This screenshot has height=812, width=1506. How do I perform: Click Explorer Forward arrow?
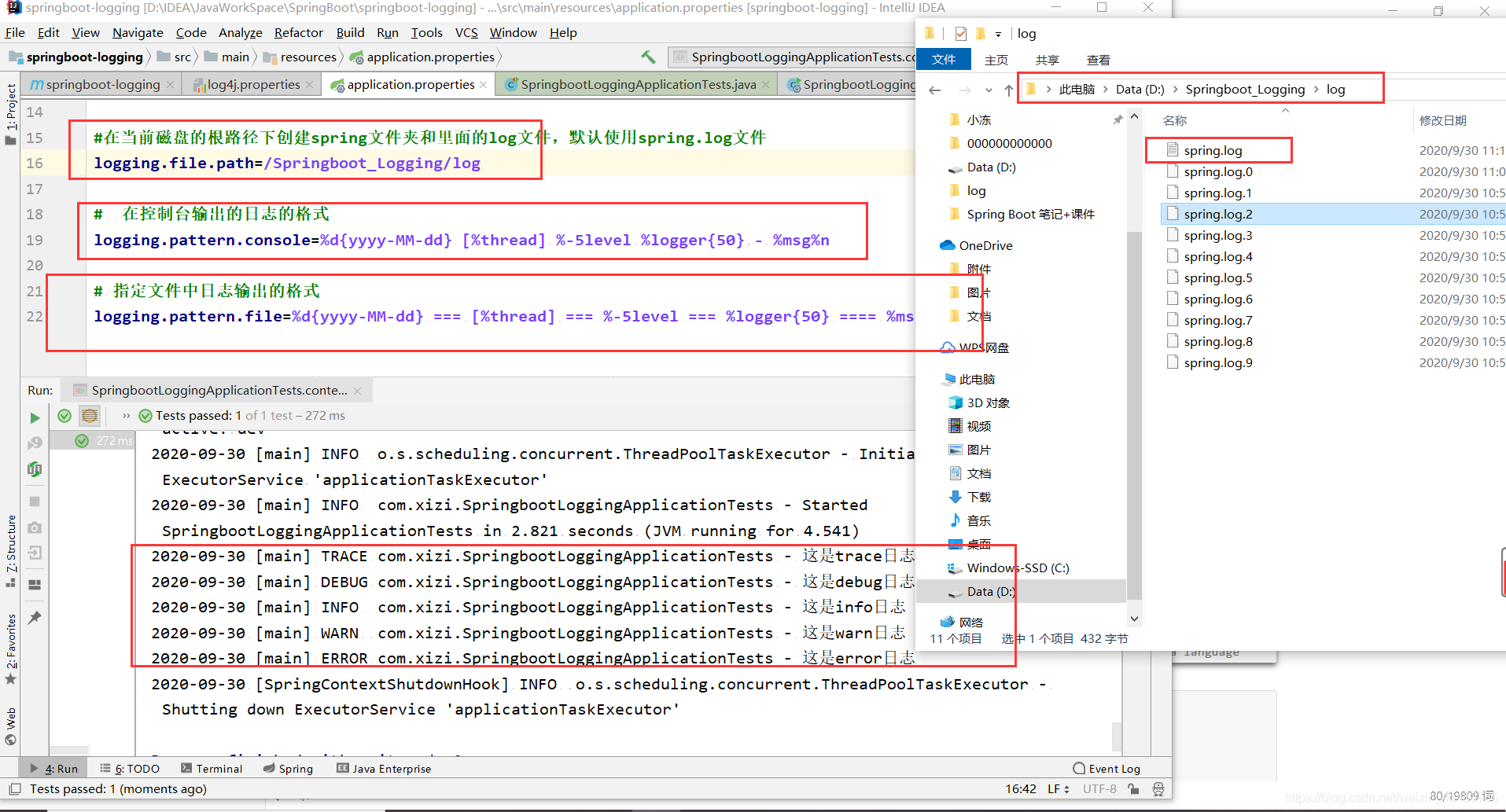click(x=965, y=90)
